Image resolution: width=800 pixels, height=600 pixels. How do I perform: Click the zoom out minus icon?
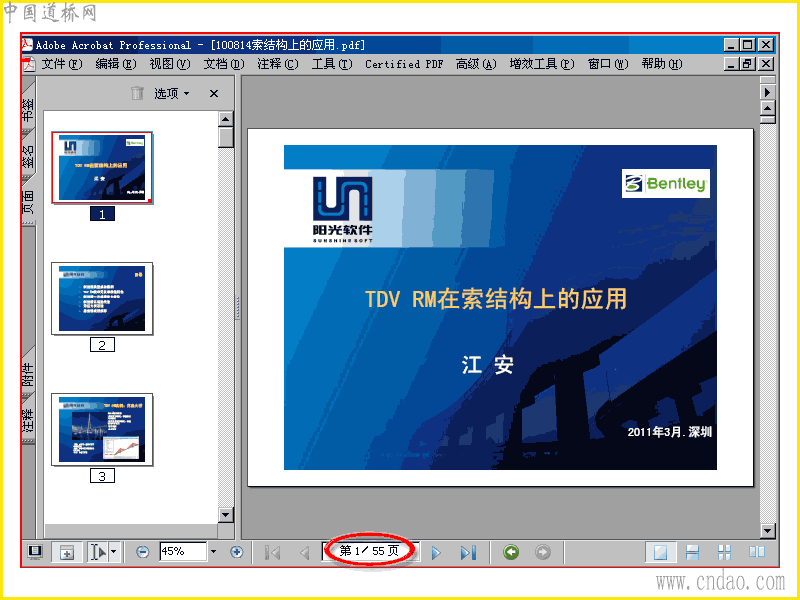point(143,552)
